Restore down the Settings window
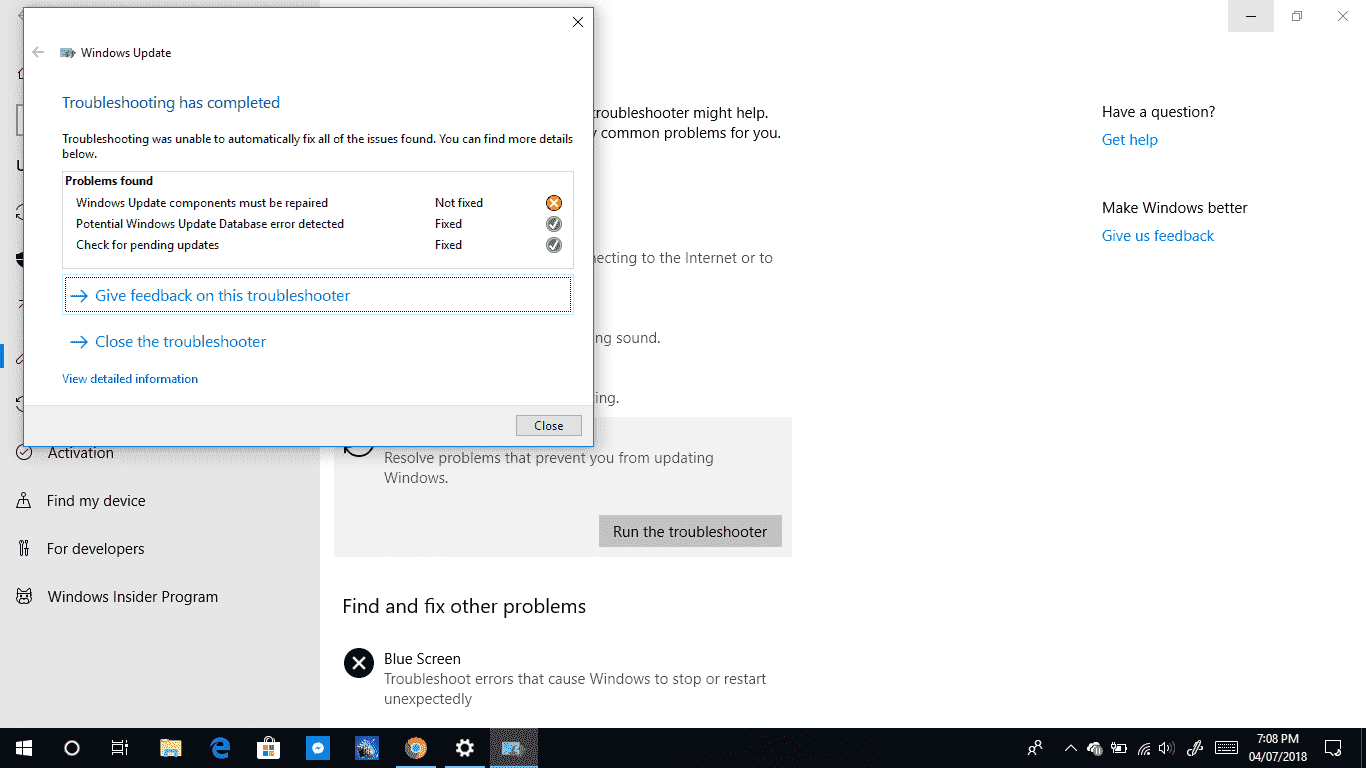The width and height of the screenshot is (1366, 768). [x=1297, y=16]
